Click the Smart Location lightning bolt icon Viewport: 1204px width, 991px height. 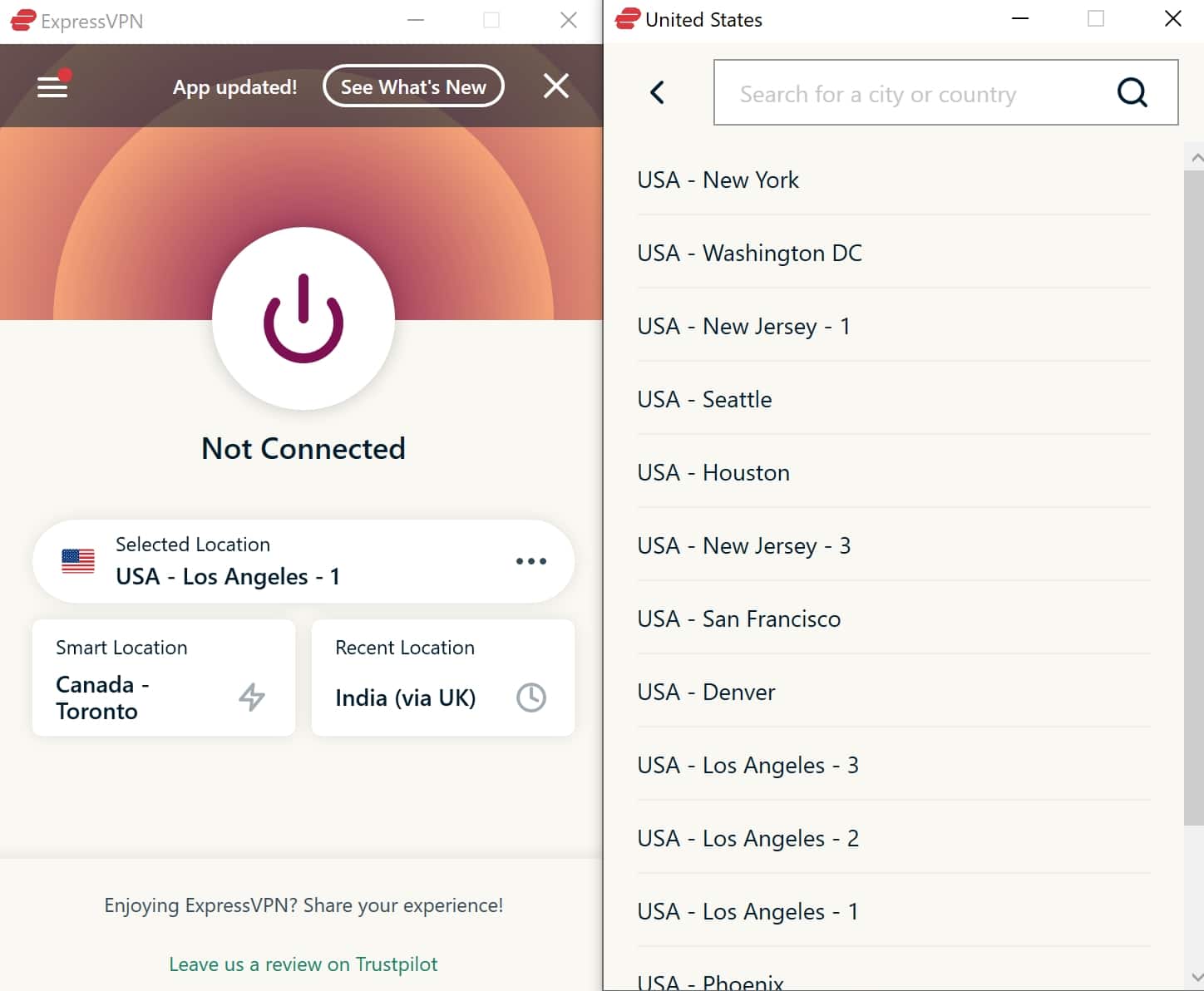[252, 697]
